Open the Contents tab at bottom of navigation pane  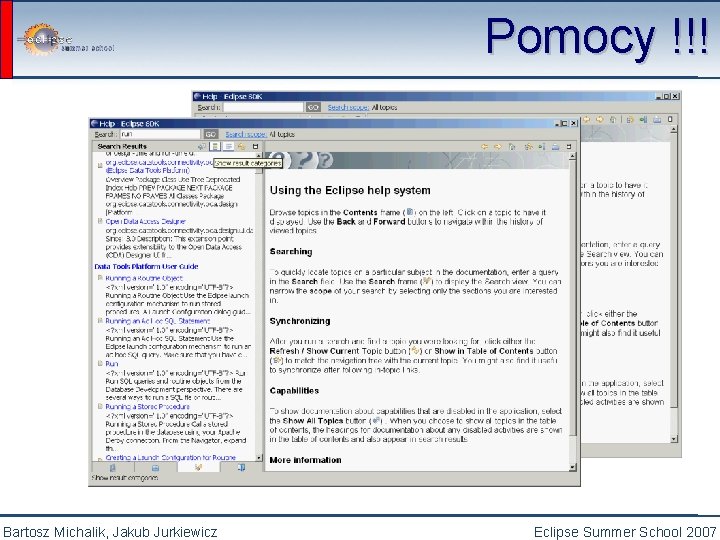(x=112, y=468)
